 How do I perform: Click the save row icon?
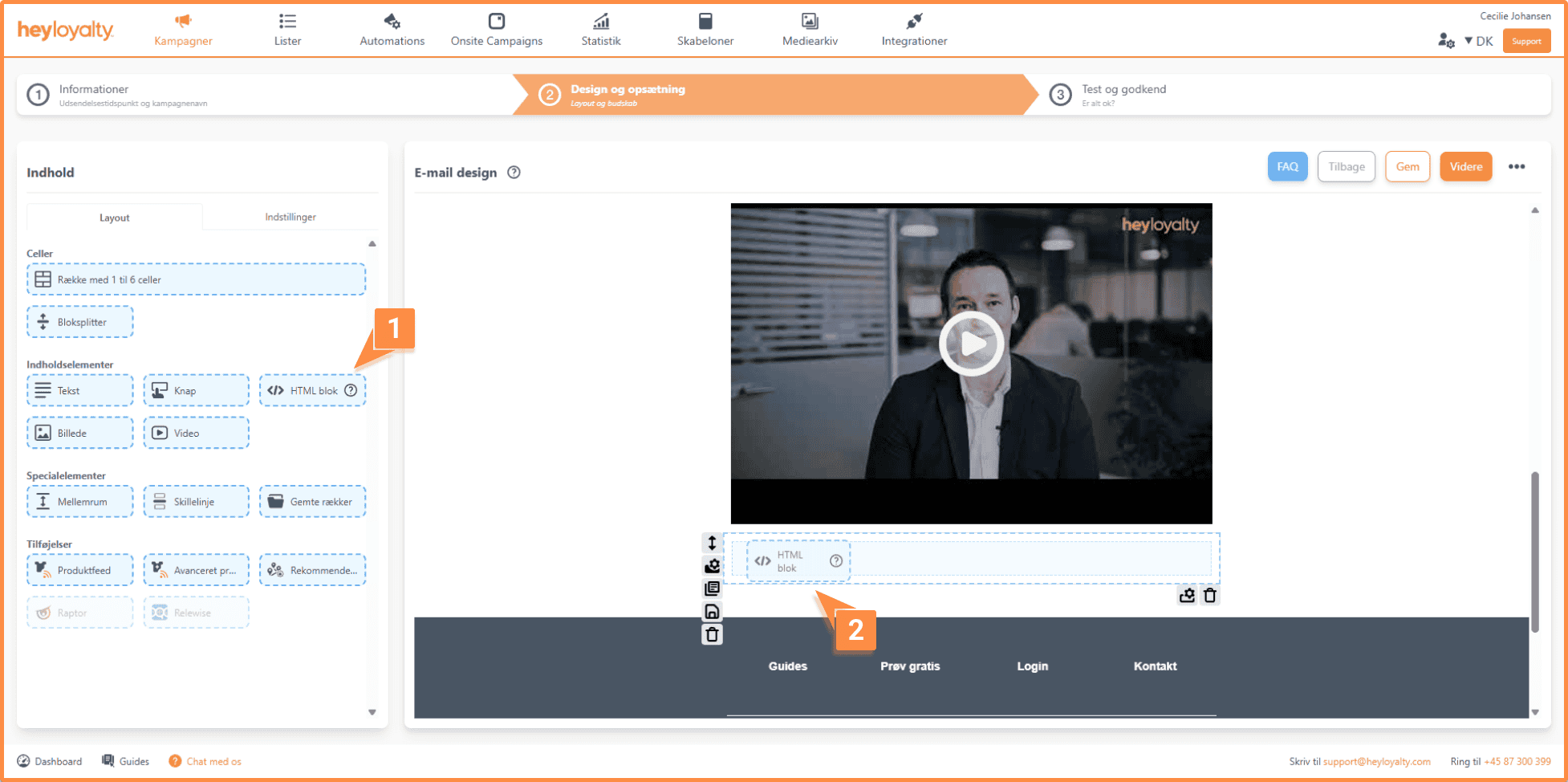[x=712, y=612]
